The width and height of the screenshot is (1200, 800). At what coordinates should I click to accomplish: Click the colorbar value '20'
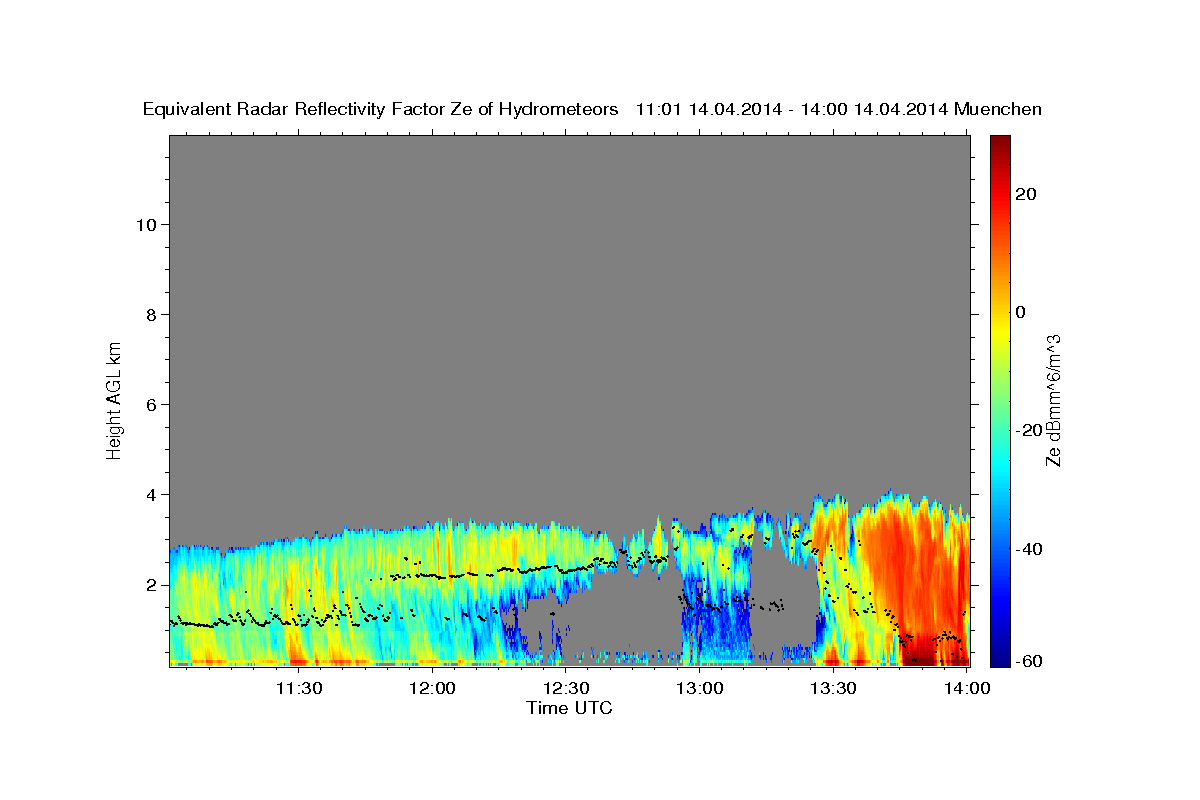click(1025, 194)
